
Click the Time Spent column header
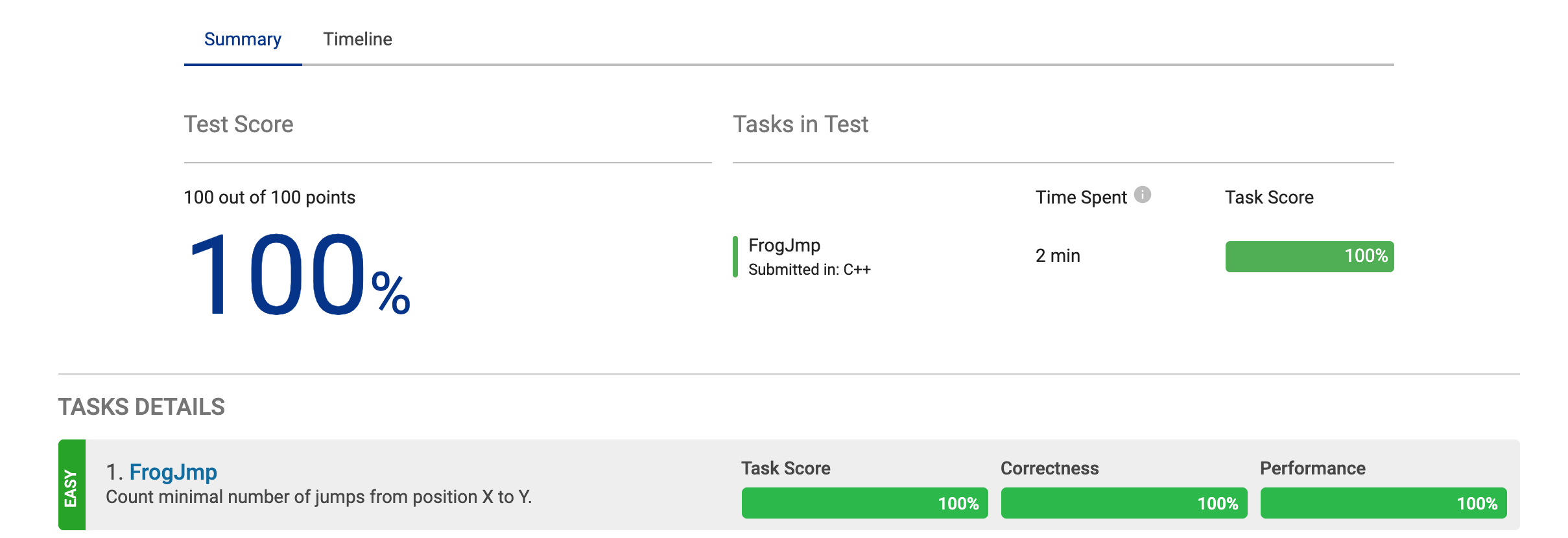(x=1081, y=198)
